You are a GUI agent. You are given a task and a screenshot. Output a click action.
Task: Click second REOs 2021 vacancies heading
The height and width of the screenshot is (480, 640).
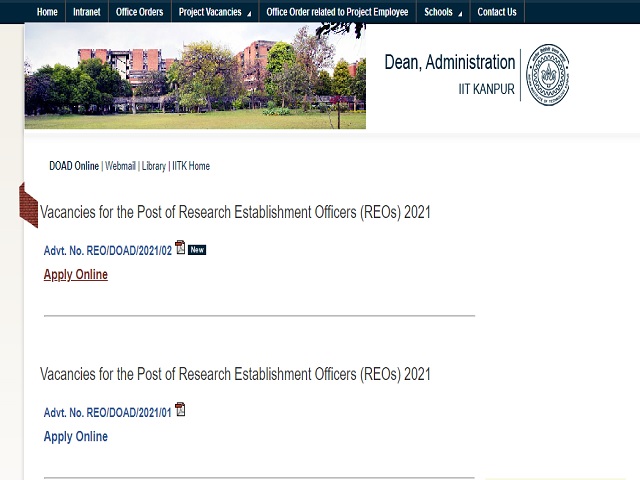[235, 374]
